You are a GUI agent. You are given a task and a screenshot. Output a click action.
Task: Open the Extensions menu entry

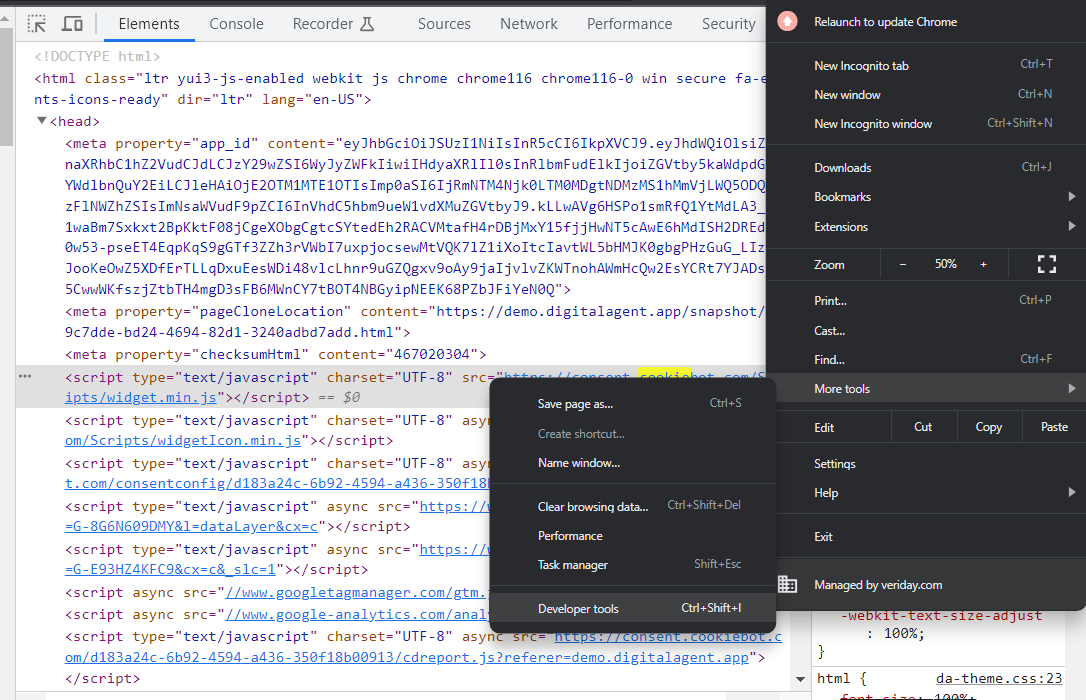click(925, 226)
